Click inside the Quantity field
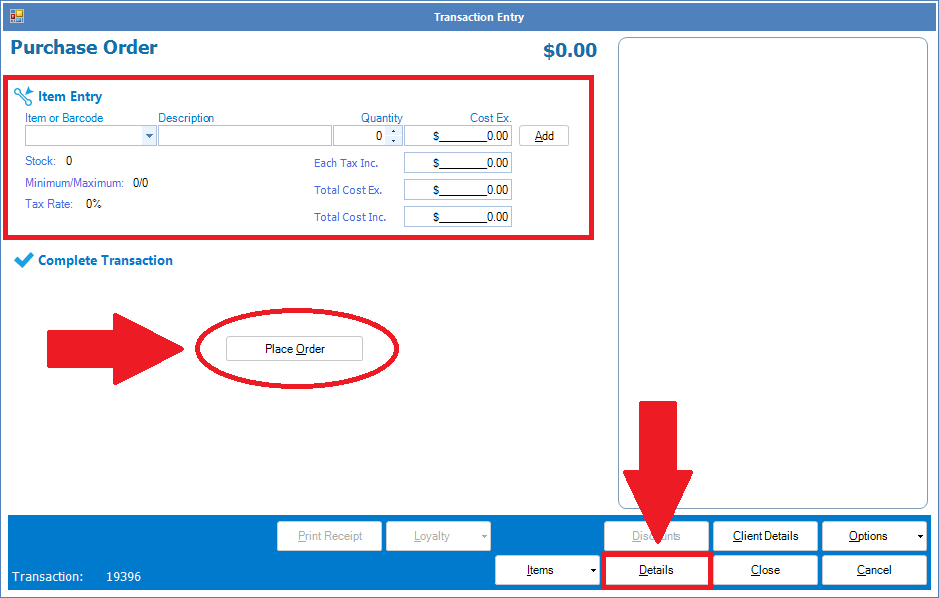939x598 pixels. click(x=360, y=136)
